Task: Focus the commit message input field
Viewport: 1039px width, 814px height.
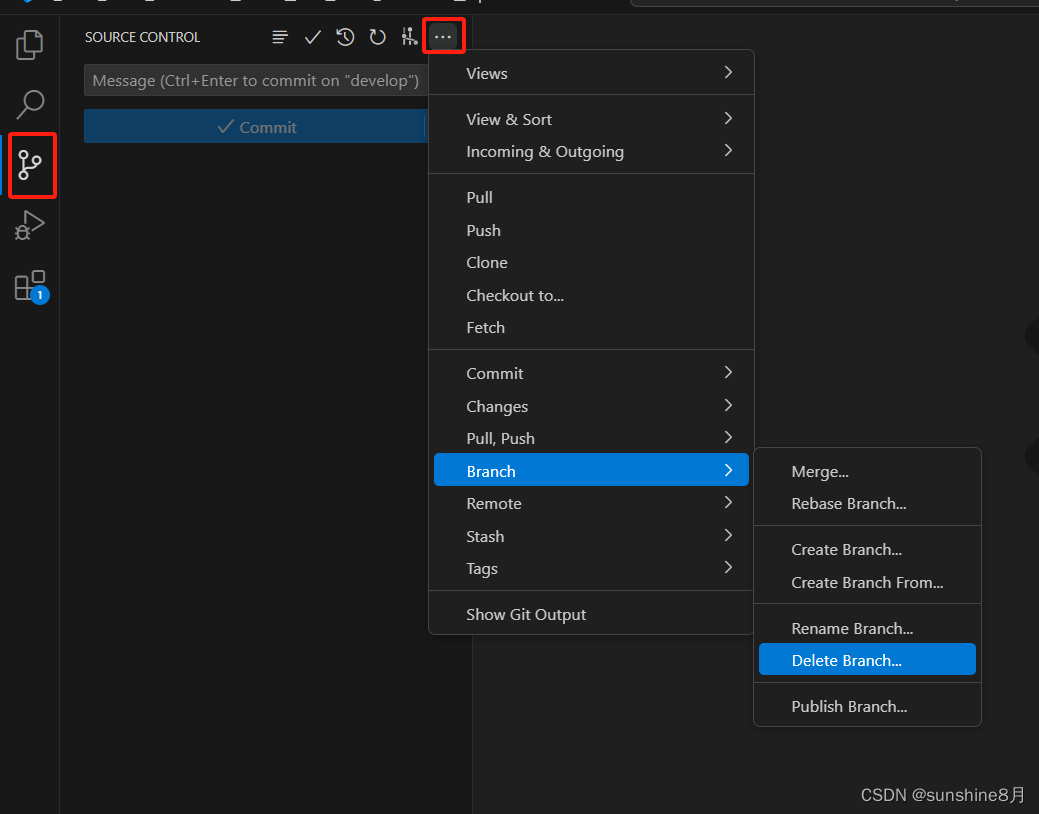Action: [256, 80]
